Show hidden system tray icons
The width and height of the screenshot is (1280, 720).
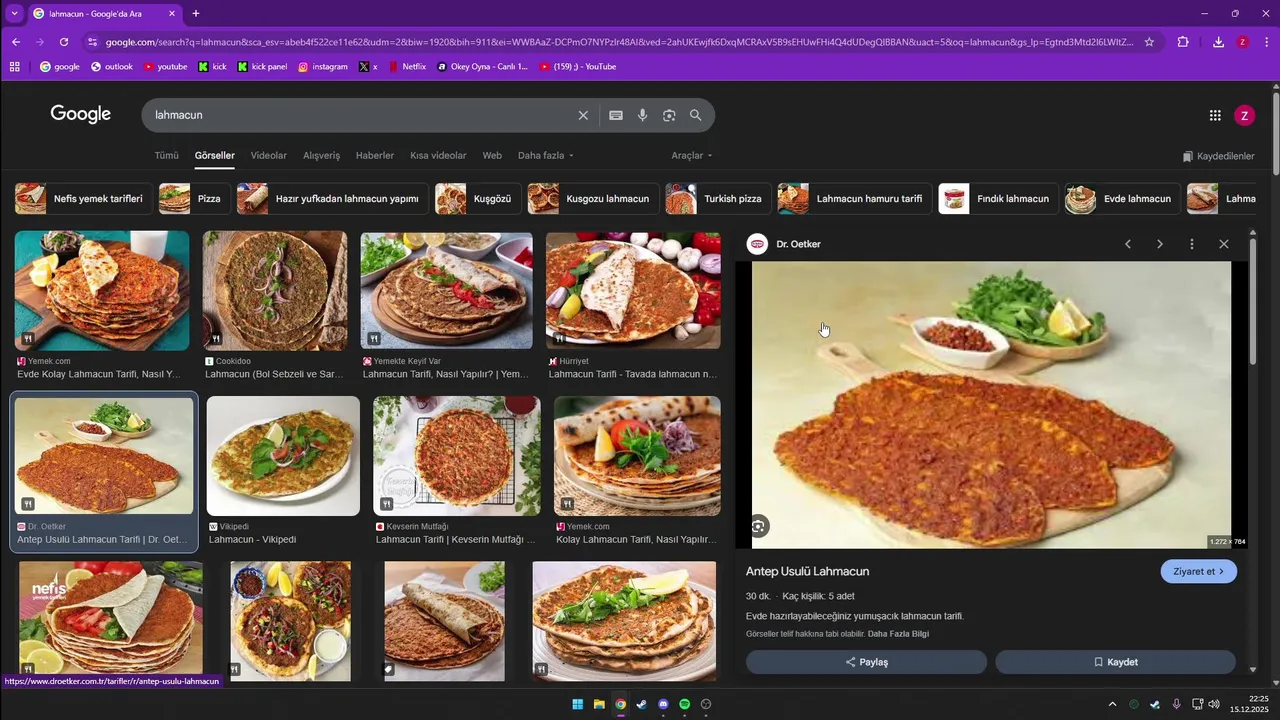pyautogui.click(x=1112, y=704)
